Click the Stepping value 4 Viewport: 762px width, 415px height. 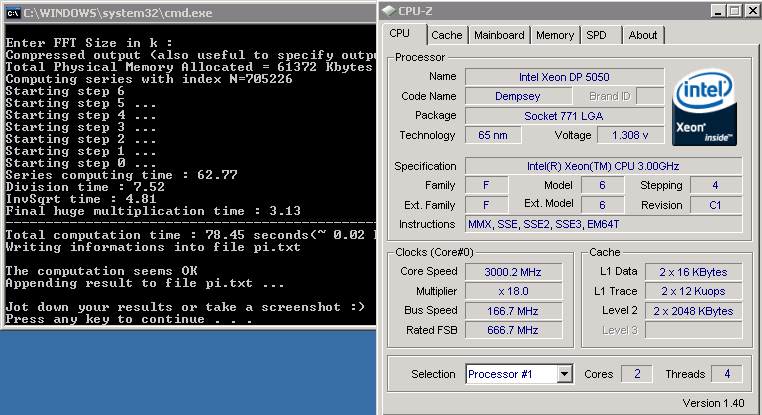[x=716, y=185]
